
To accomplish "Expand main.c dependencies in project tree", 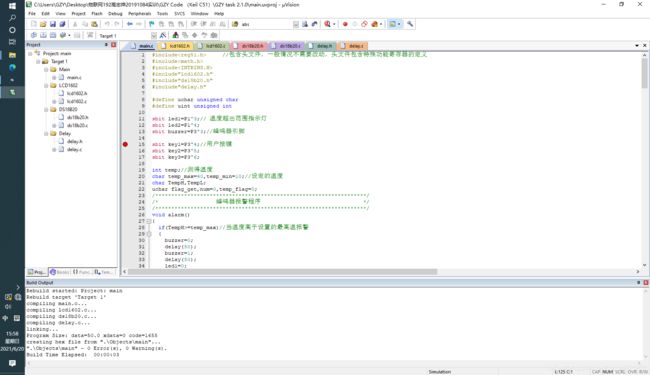I will click(x=54, y=77).
